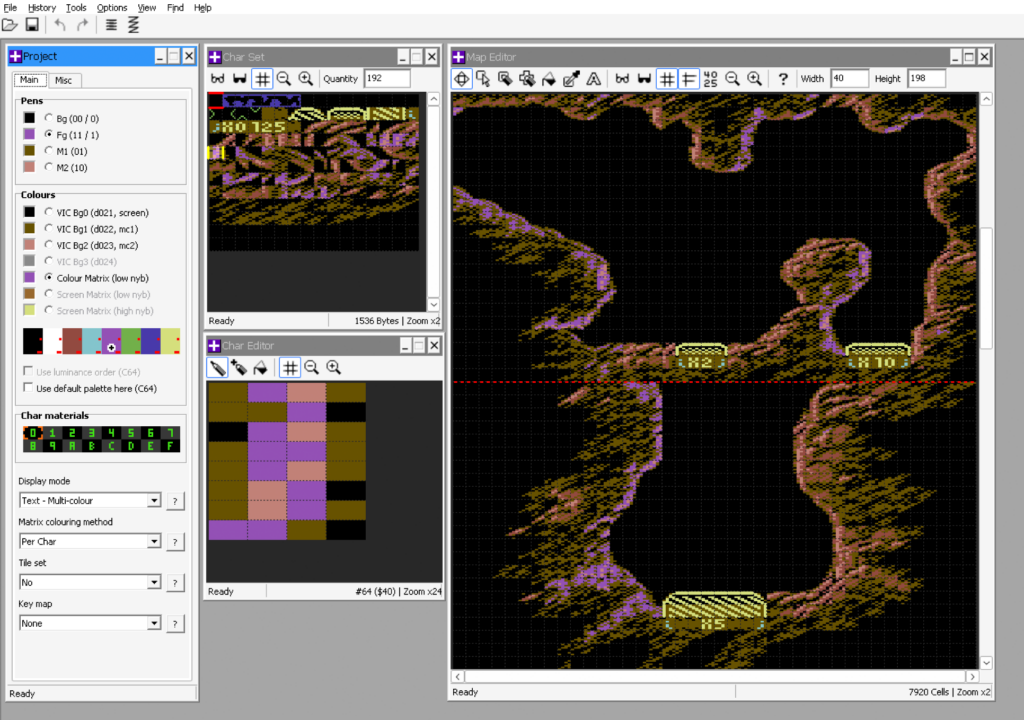
Task: Pick the green swatch in the colour palette
Action: (131, 340)
